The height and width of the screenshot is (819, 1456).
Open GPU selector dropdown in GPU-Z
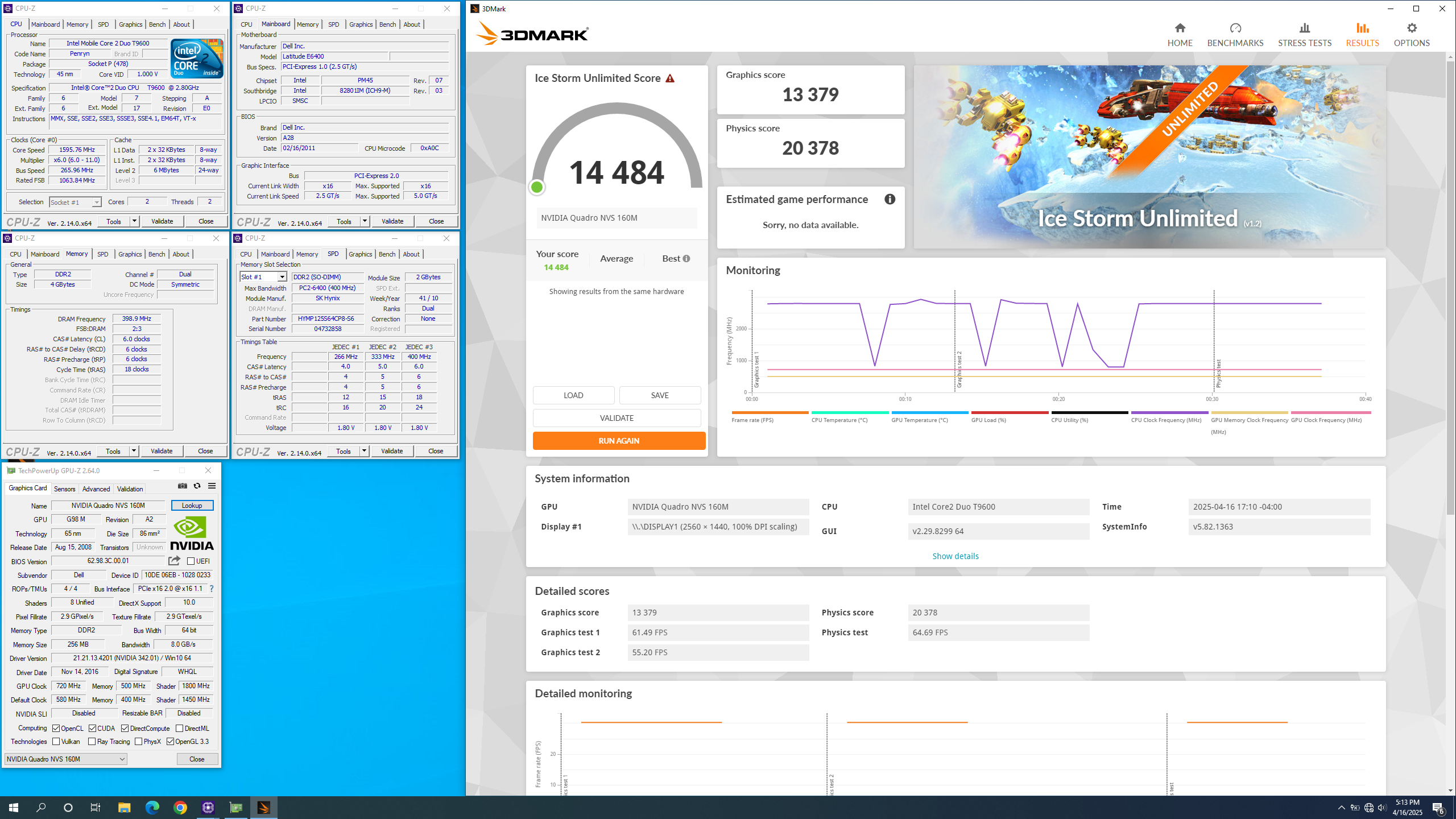tap(65, 759)
